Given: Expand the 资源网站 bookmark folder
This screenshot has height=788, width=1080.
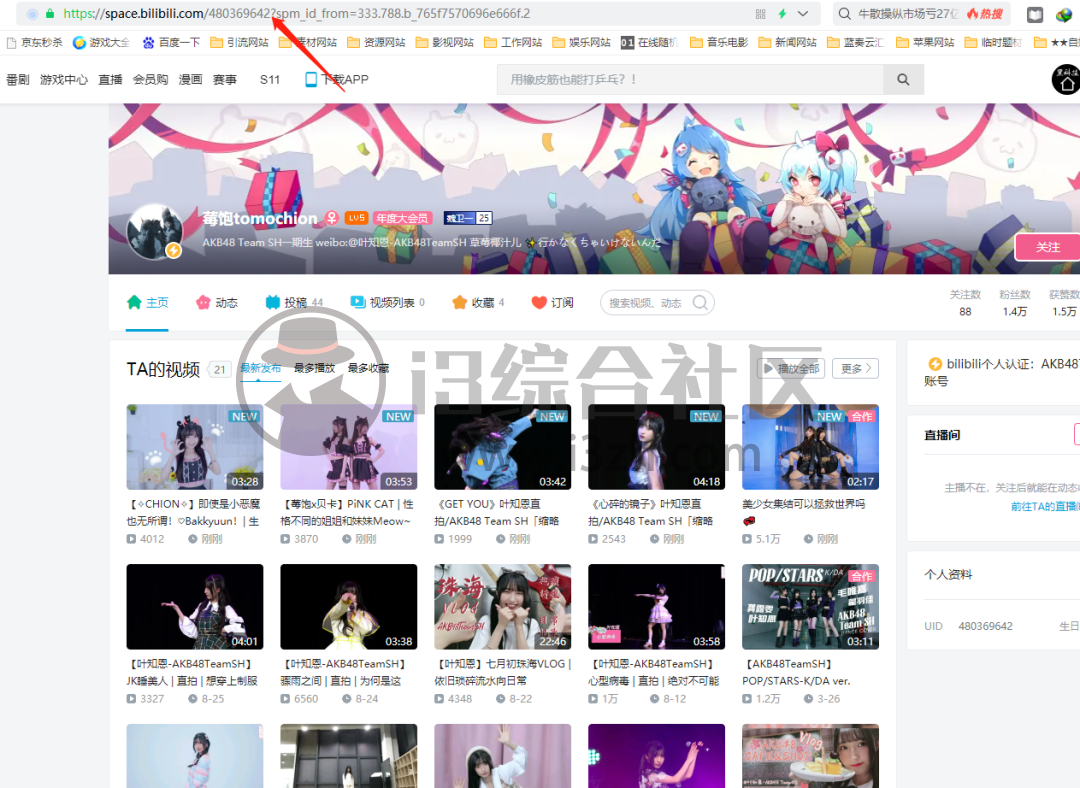Looking at the screenshot, I should point(376,43).
